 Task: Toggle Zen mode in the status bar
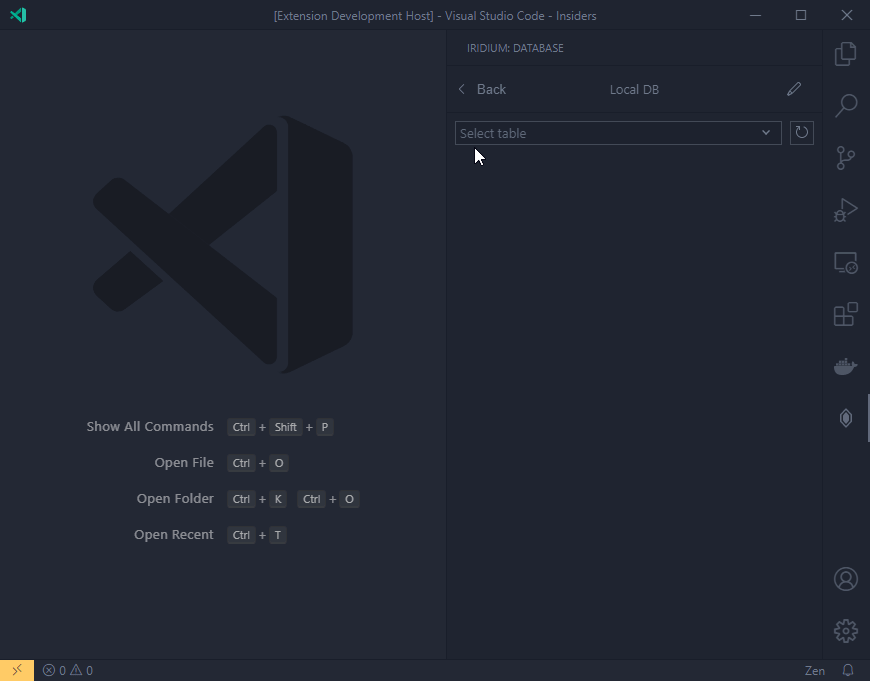pyautogui.click(x=815, y=671)
